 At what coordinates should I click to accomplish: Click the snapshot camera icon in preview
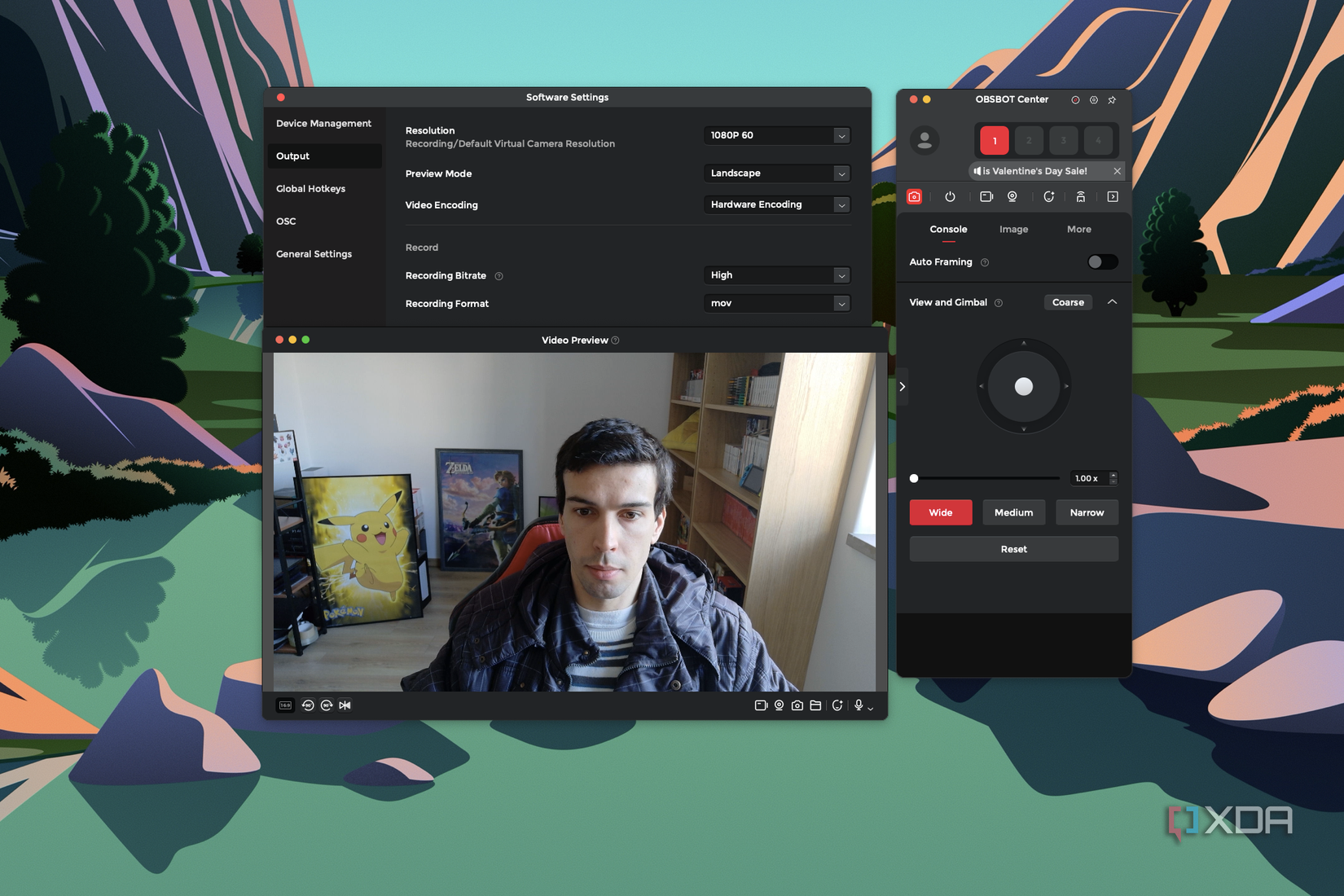click(x=796, y=706)
